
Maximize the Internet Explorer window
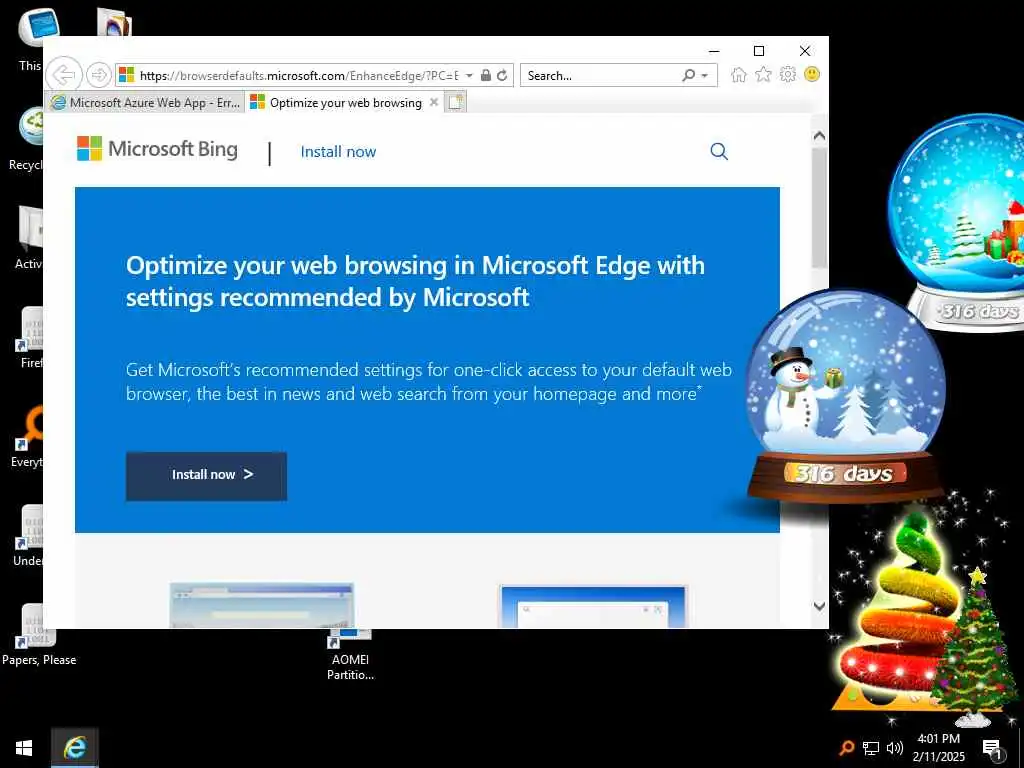(x=759, y=51)
